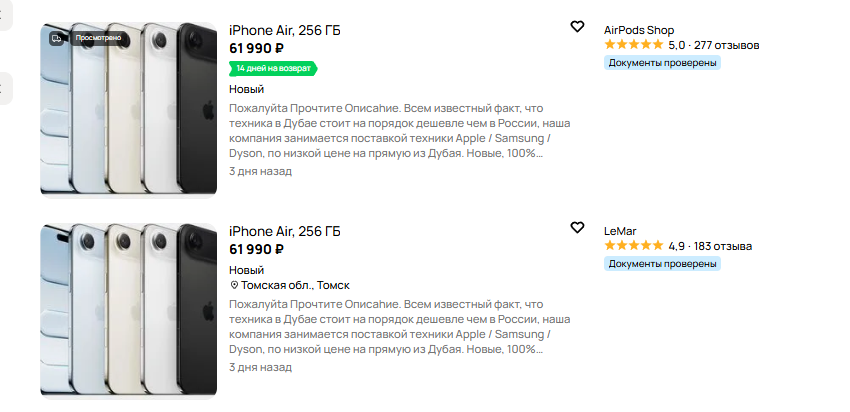Click the "Томская обл., Томск" location text
This screenshot has height=412, width=850.
pyautogui.click(x=295, y=285)
